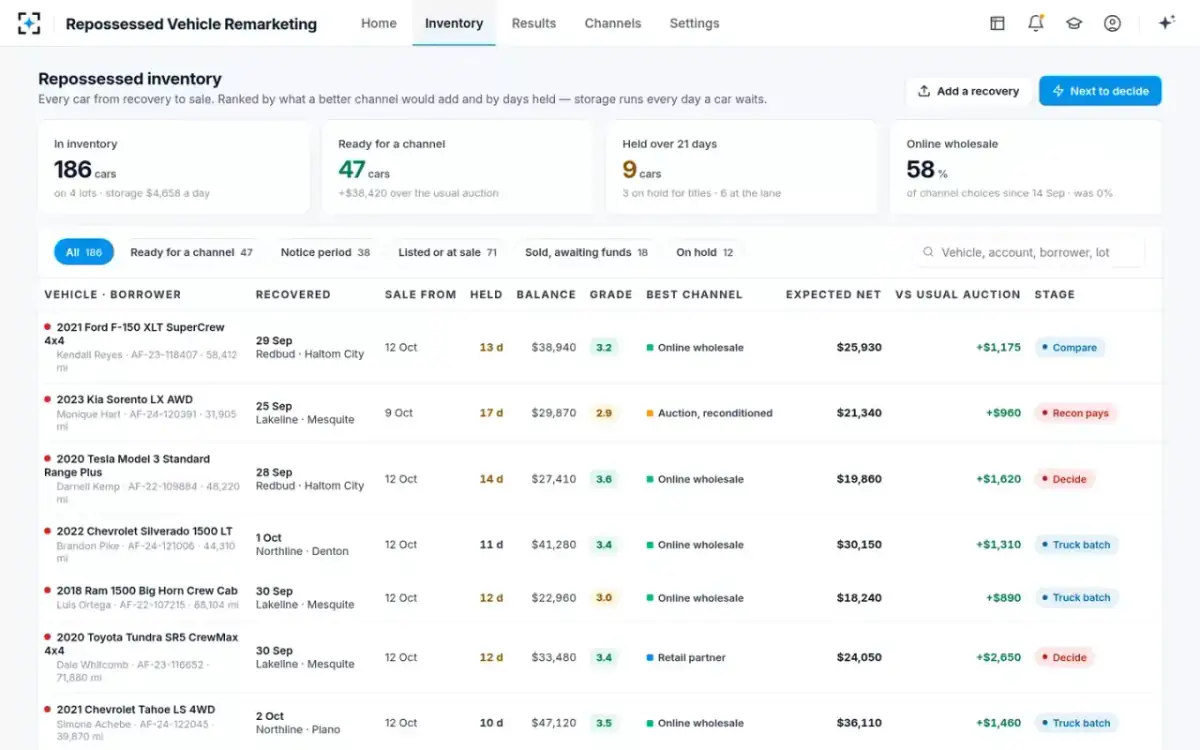The height and width of the screenshot is (750, 1200).
Task: Click Truck batch badge on Chevrolet Tahoe row
Action: 1076,723
